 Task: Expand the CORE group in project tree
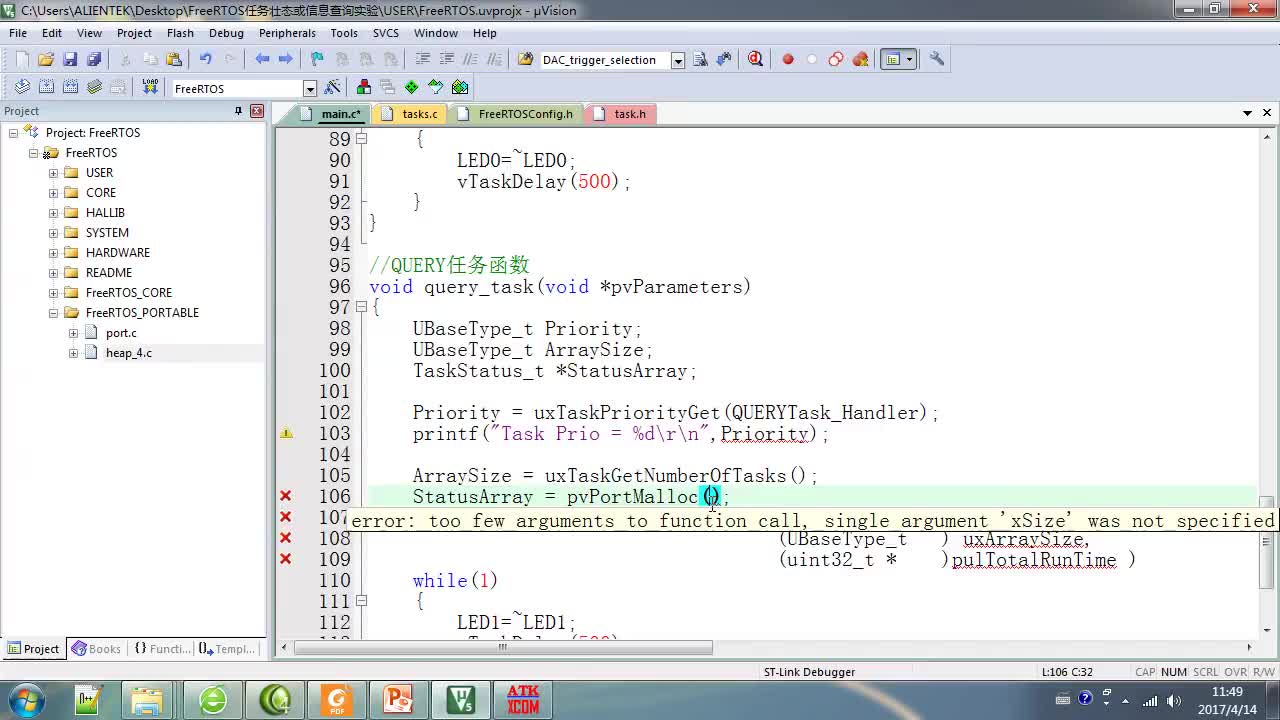pos(54,193)
